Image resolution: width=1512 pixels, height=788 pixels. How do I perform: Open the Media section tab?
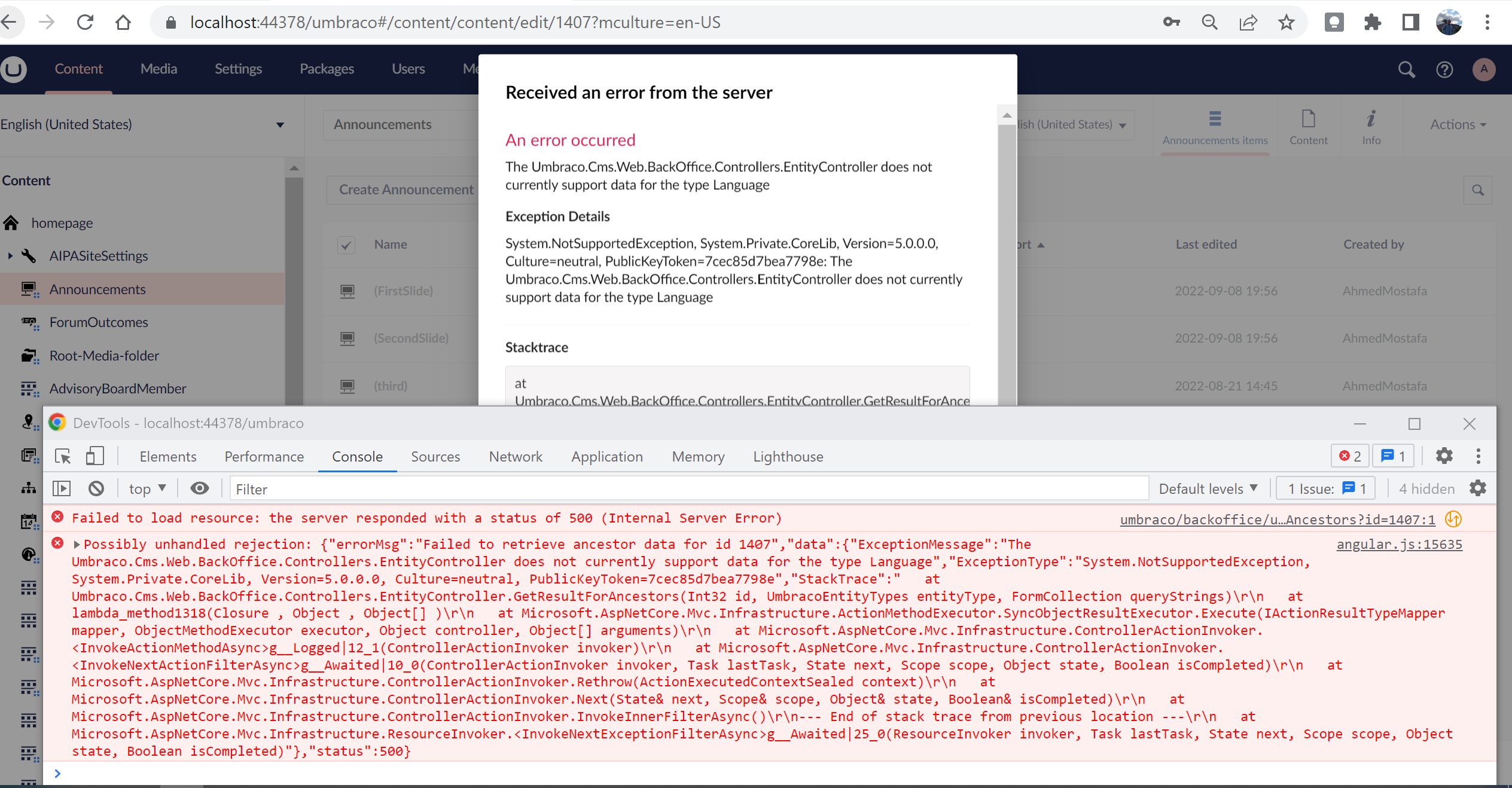point(158,69)
